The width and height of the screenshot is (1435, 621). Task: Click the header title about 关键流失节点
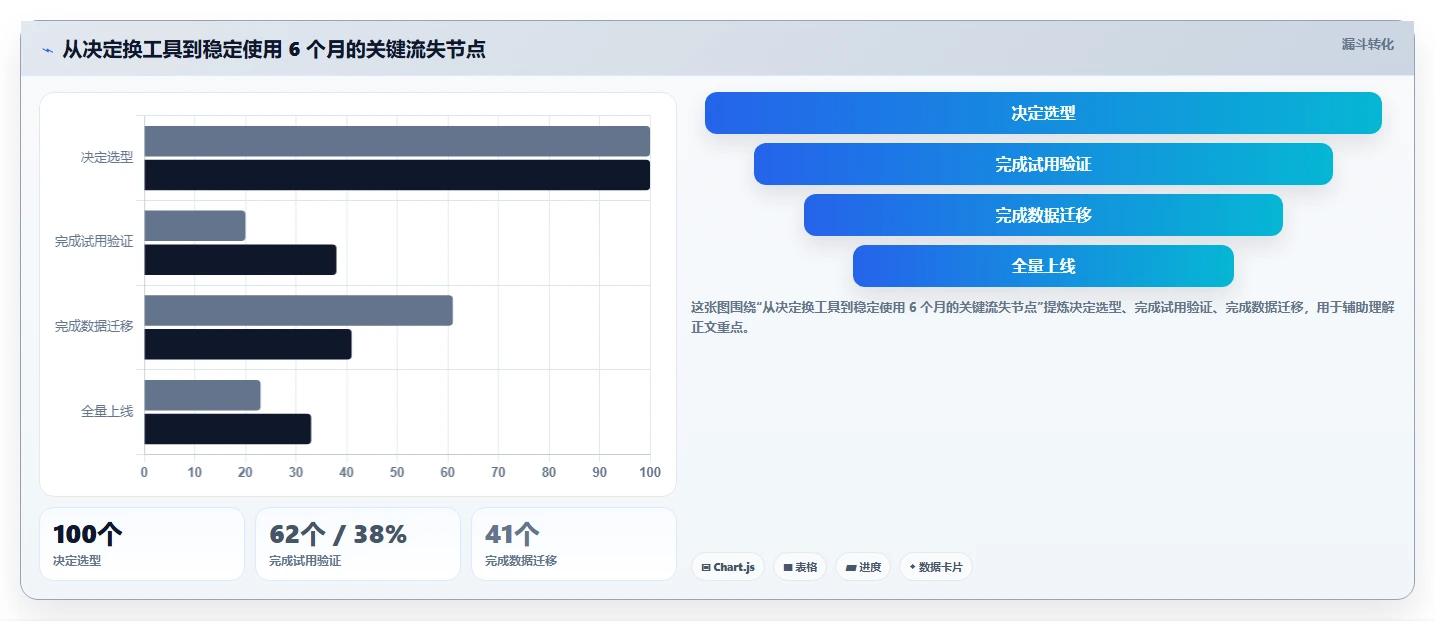tap(274, 49)
